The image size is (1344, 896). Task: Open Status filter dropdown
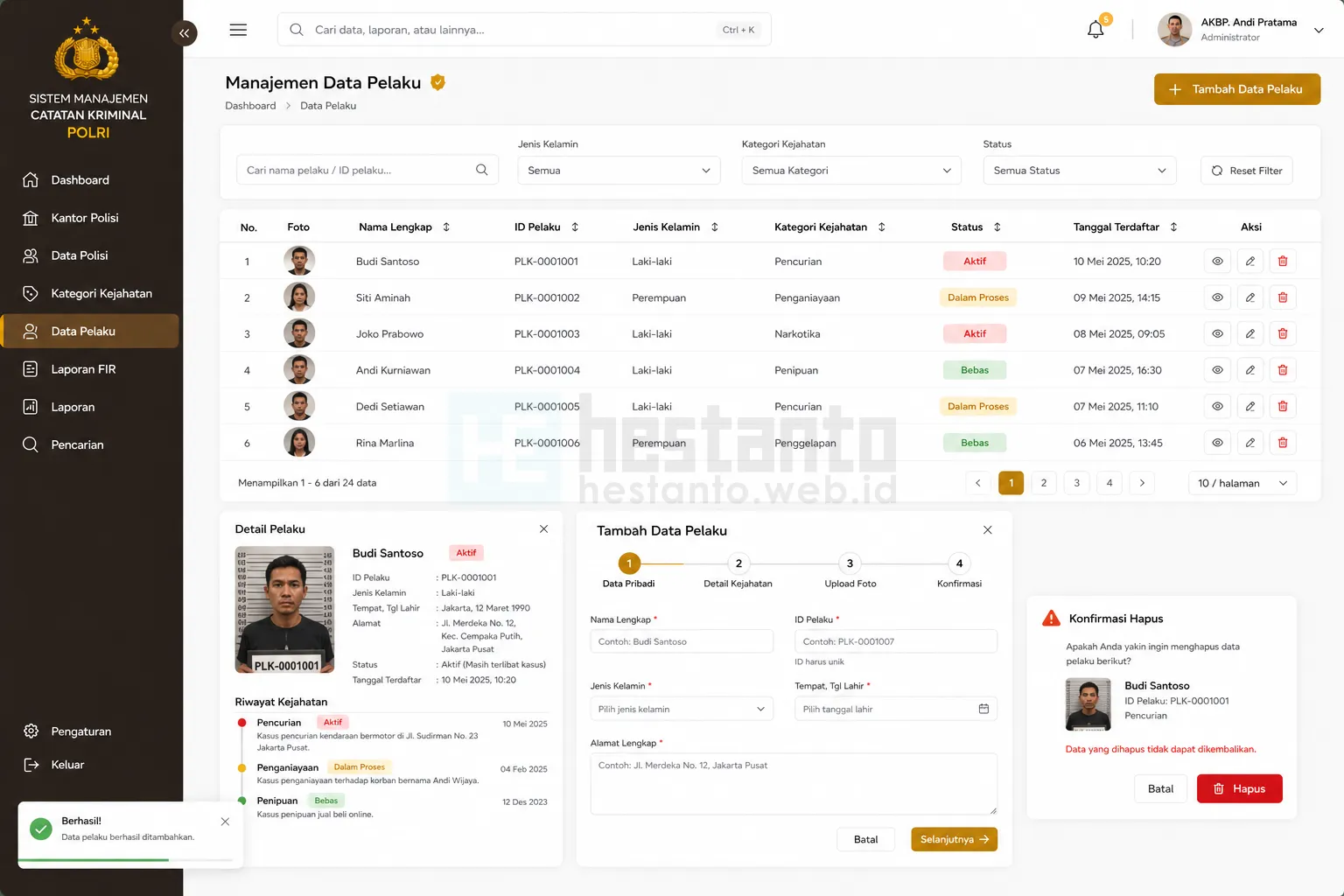tap(1080, 171)
